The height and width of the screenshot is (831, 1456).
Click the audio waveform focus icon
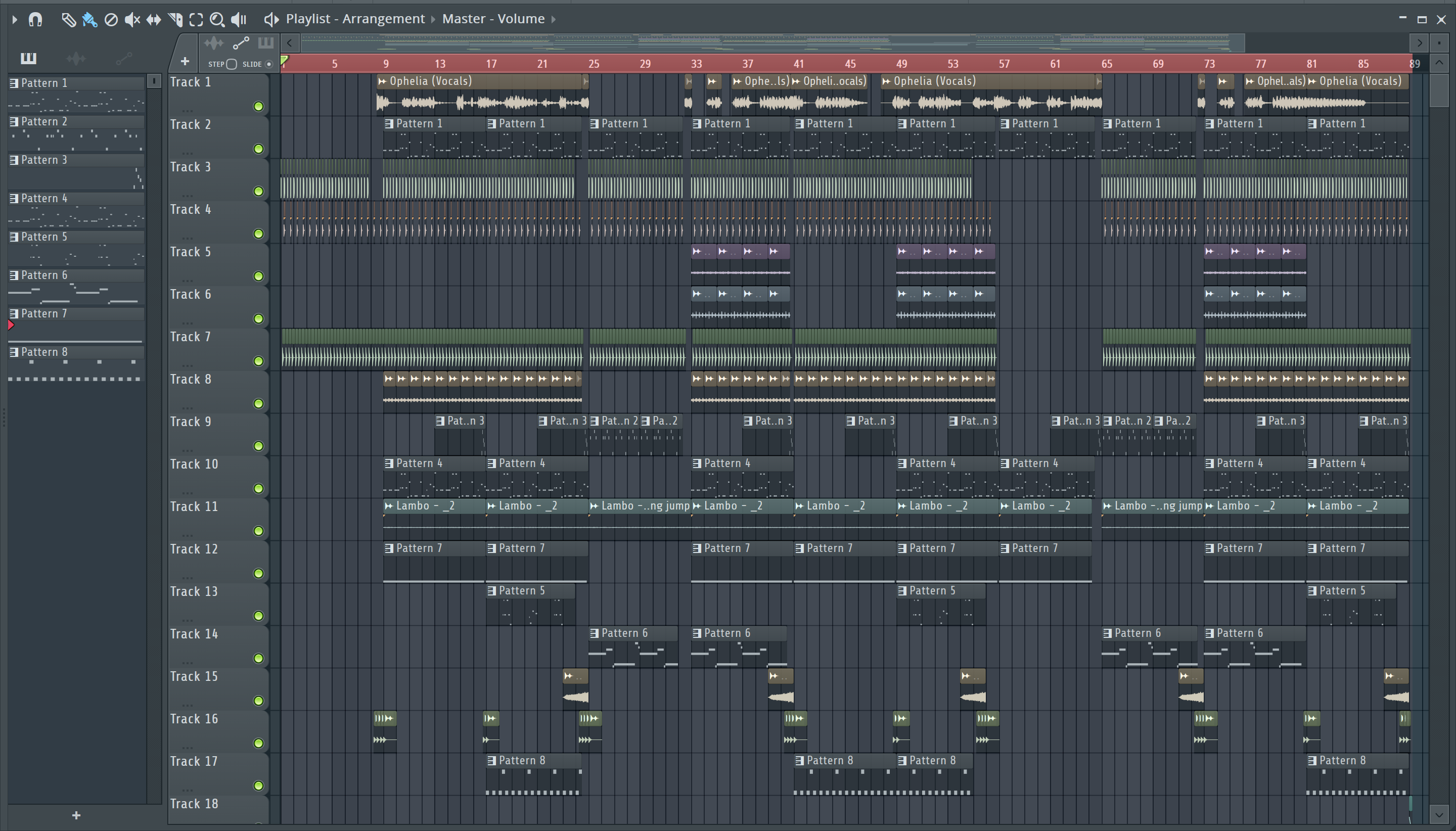(213, 43)
